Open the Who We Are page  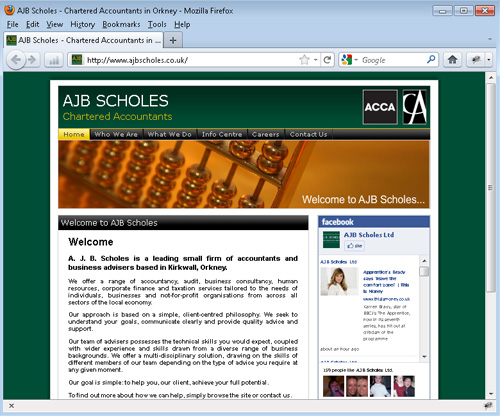click(116, 134)
